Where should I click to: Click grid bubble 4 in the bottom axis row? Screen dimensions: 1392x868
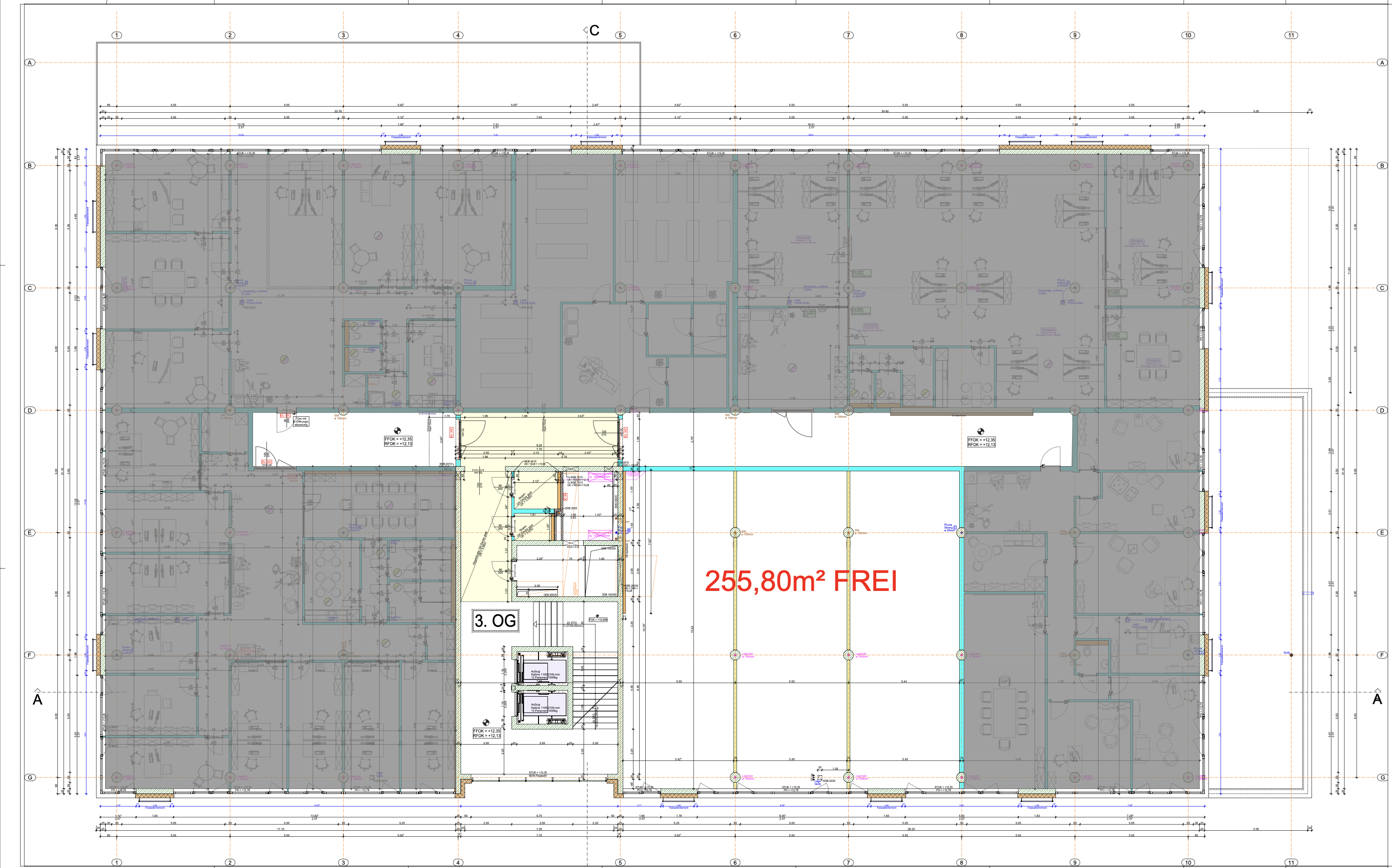click(x=457, y=862)
